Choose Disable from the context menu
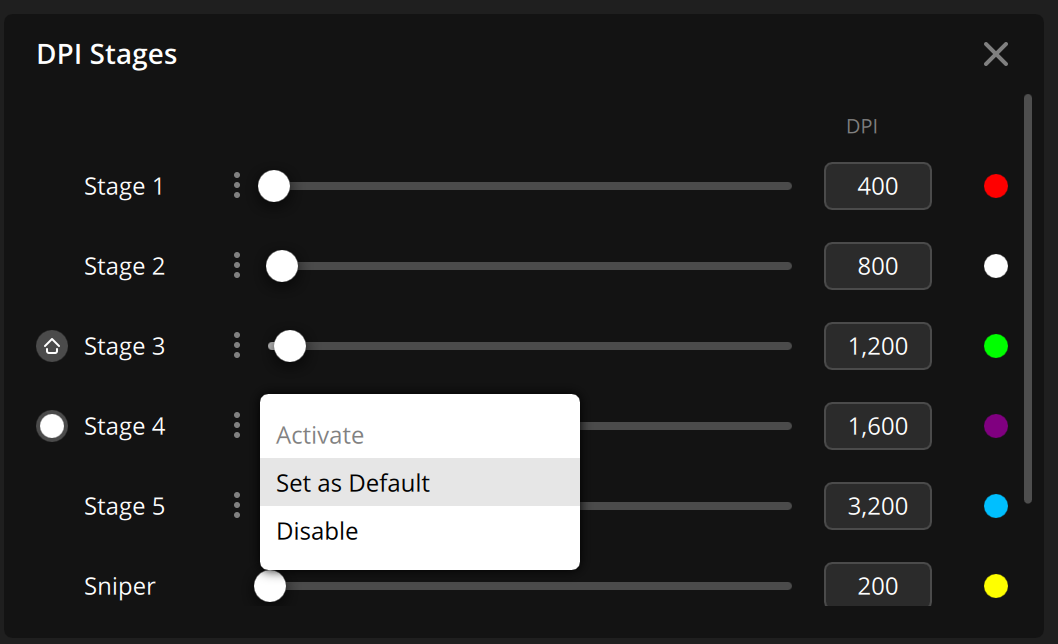The width and height of the screenshot is (1058, 644). tap(317, 531)
